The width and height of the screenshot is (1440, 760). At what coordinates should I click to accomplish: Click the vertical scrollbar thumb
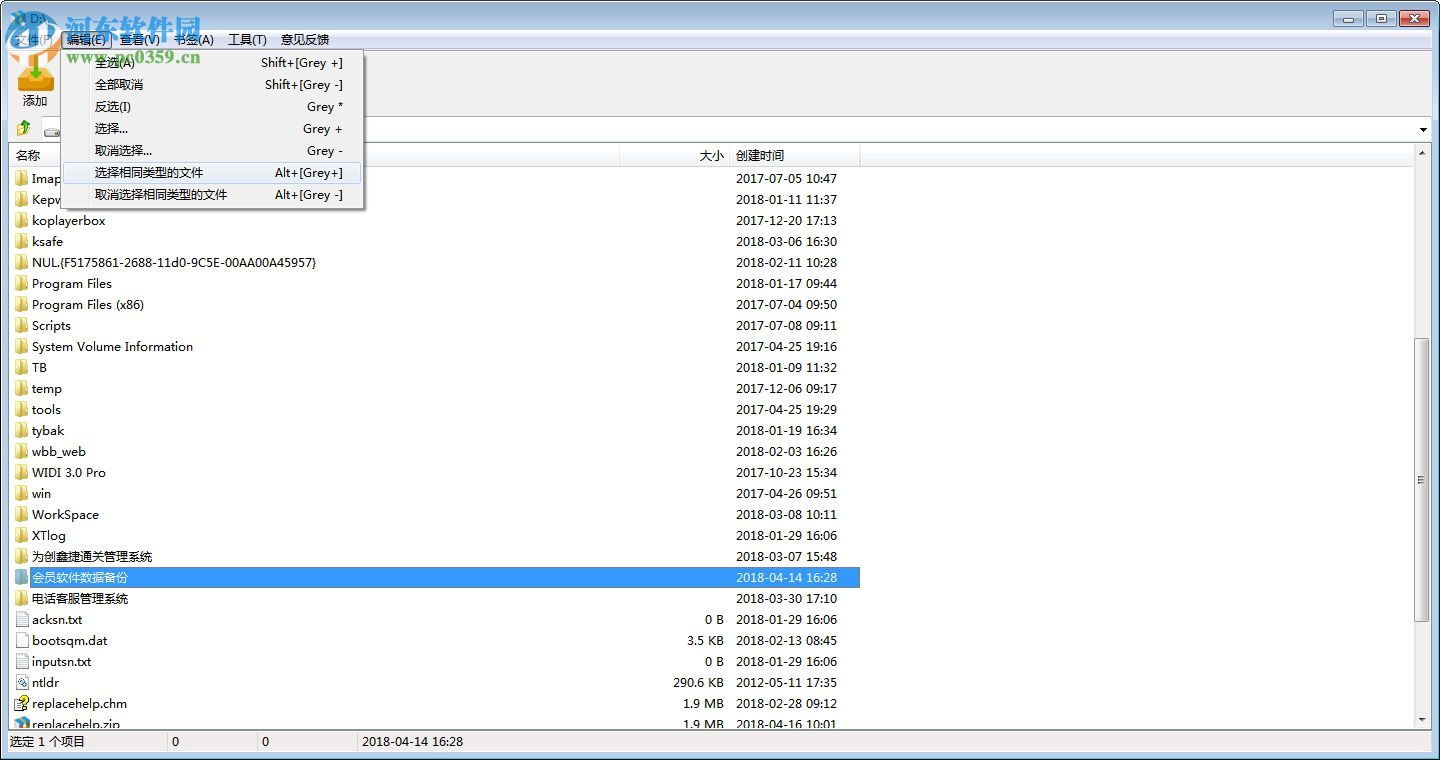tap(1422, 480)
